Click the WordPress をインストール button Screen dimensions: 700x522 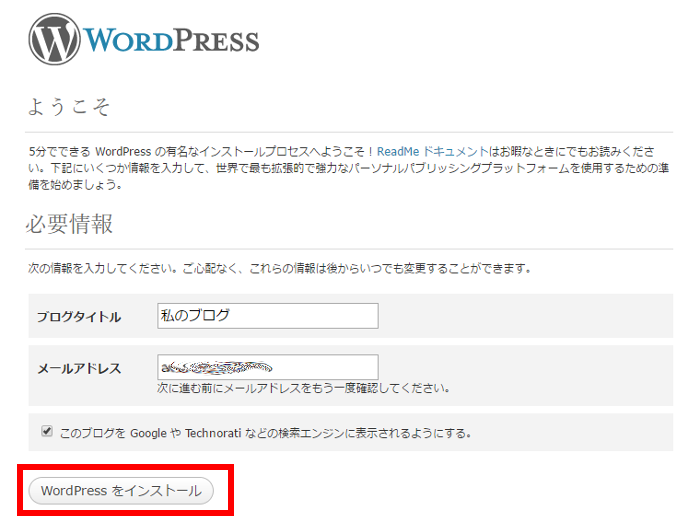(x=121, y=491)
